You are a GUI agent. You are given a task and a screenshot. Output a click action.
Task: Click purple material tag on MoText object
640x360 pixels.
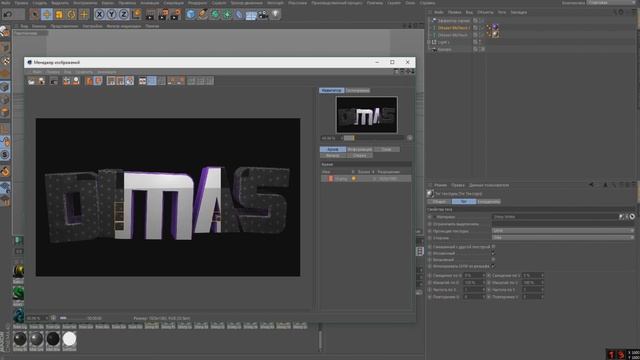pos(495,27)
